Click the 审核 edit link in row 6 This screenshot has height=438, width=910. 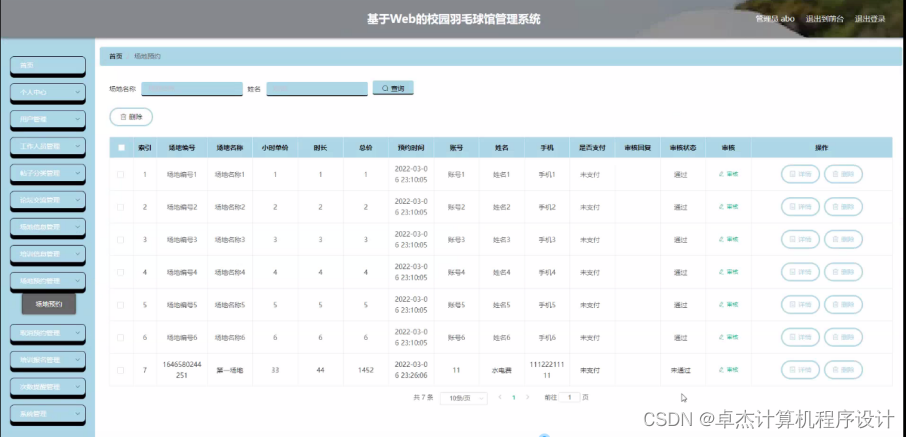point(728,337)
